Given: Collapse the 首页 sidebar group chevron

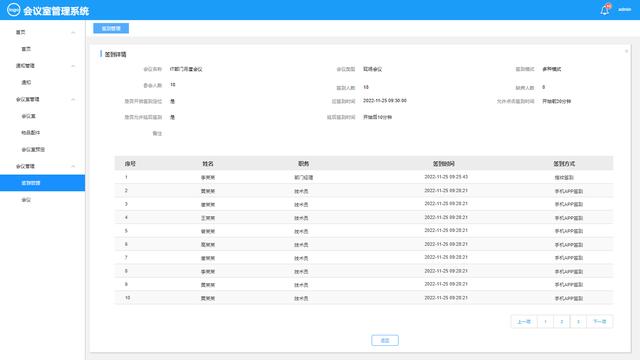Looking at the screenshot, I should (73, 32).
